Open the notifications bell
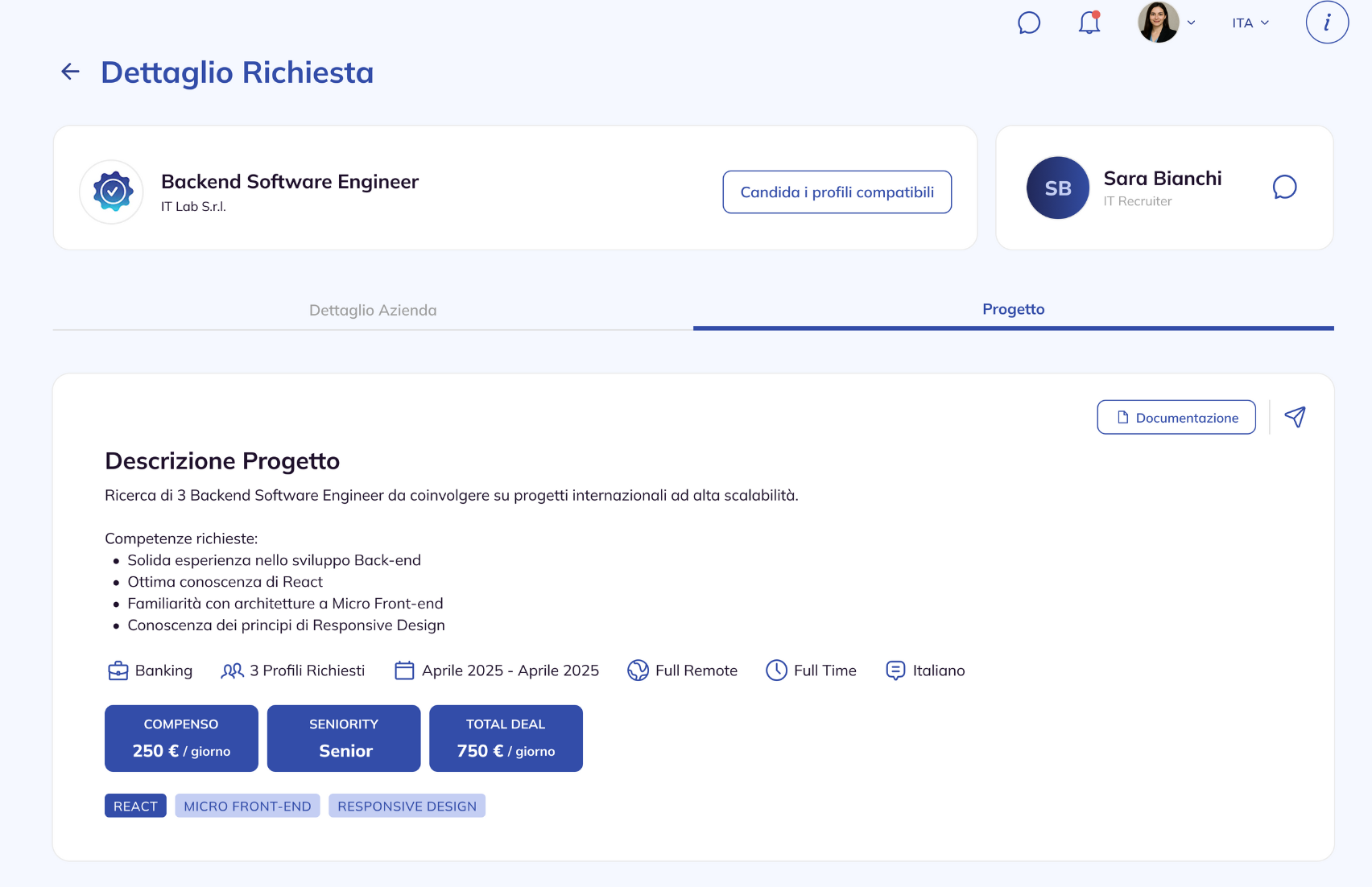This screenshot has width=1372, height=887. (x=1089, y=23)
